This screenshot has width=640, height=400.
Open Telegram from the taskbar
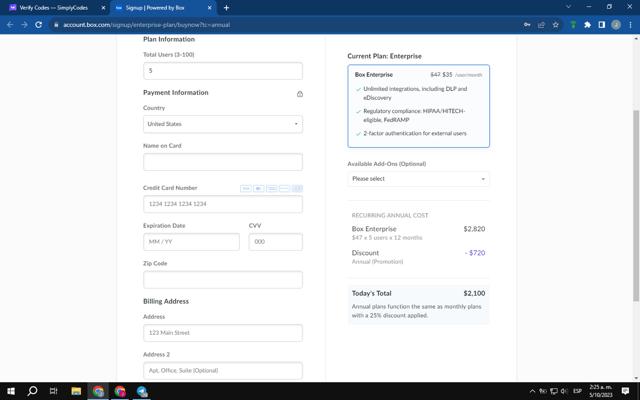pos(142,391)
